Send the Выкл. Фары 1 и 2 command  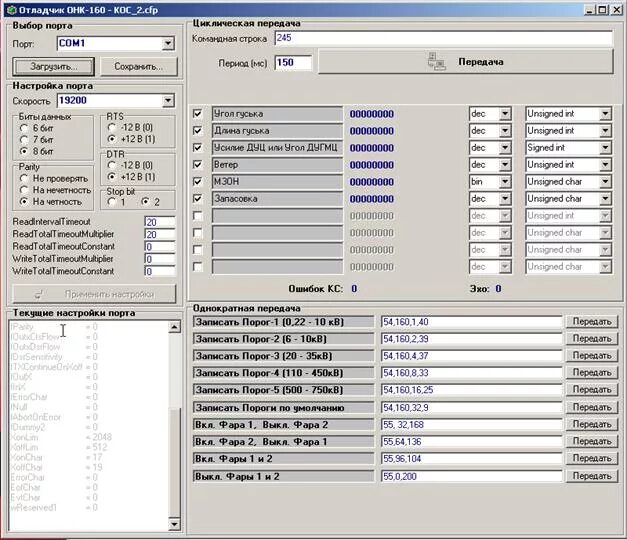591,476
